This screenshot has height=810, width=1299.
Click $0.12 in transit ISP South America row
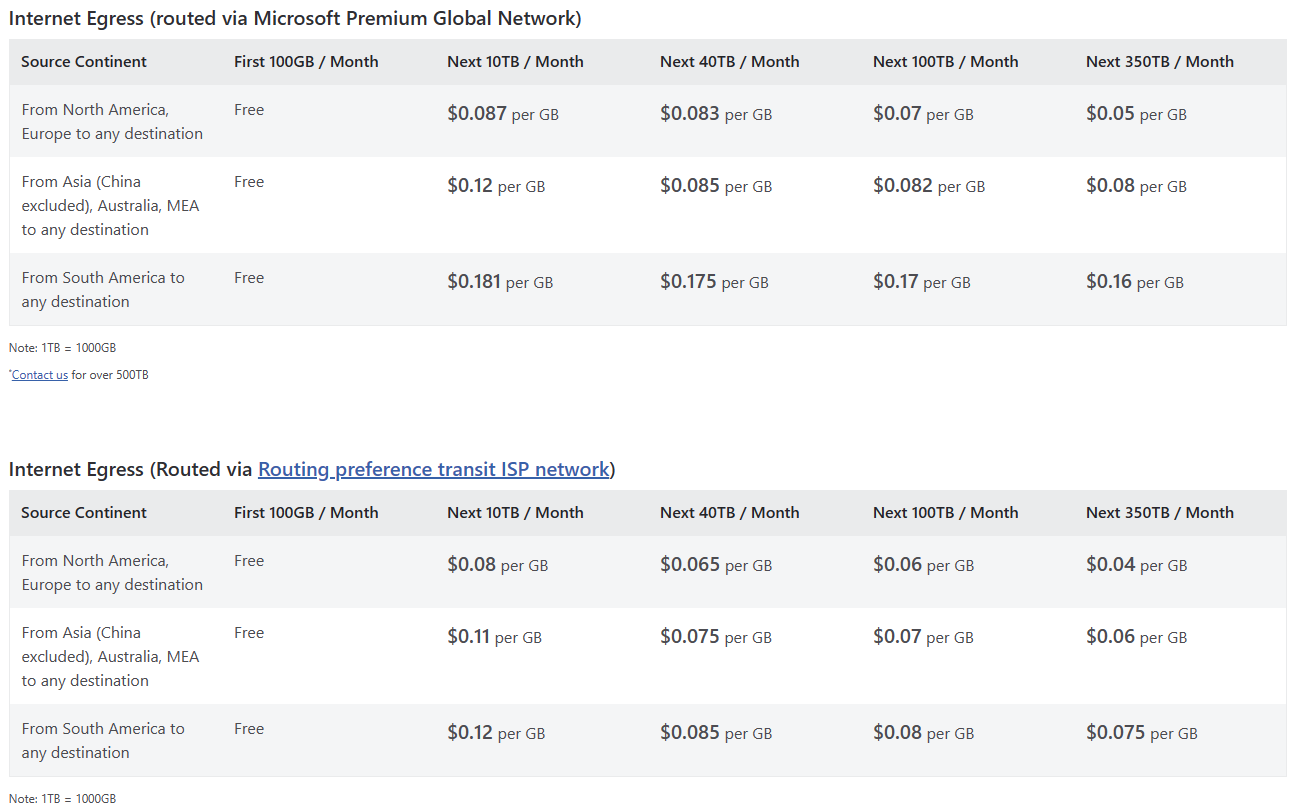(x=496, y=733)
